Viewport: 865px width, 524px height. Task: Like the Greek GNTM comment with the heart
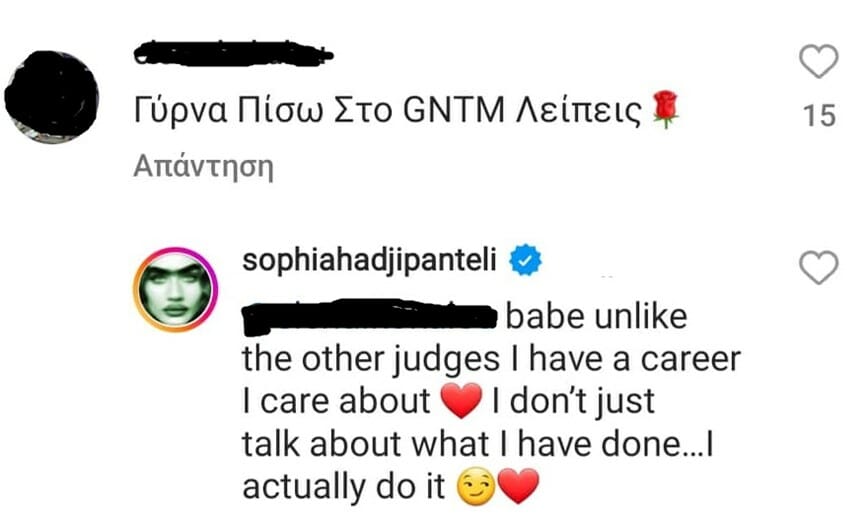[x=819, y=62]
